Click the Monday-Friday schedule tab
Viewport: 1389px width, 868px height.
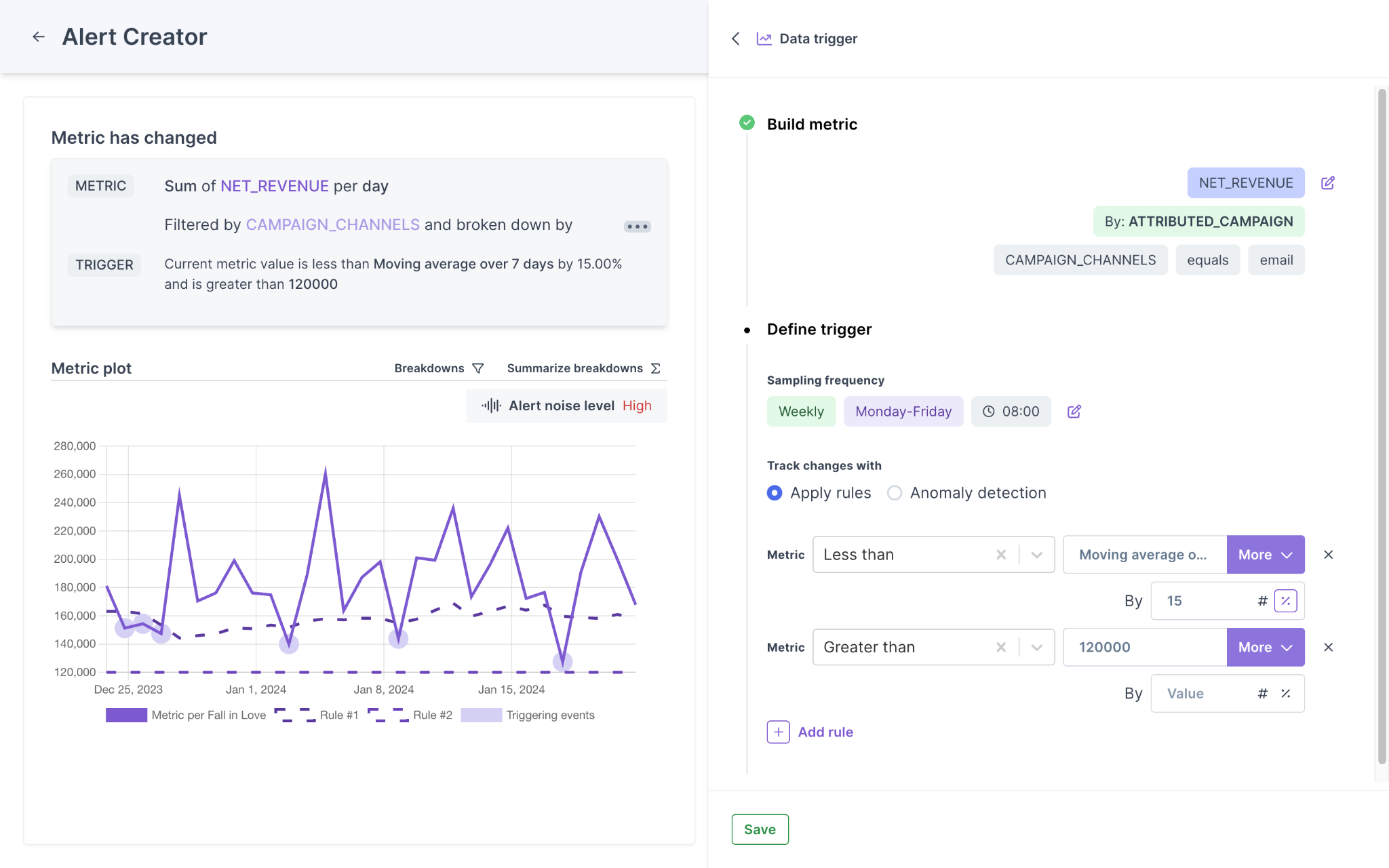pyautogui.click(x=902, y=411)
